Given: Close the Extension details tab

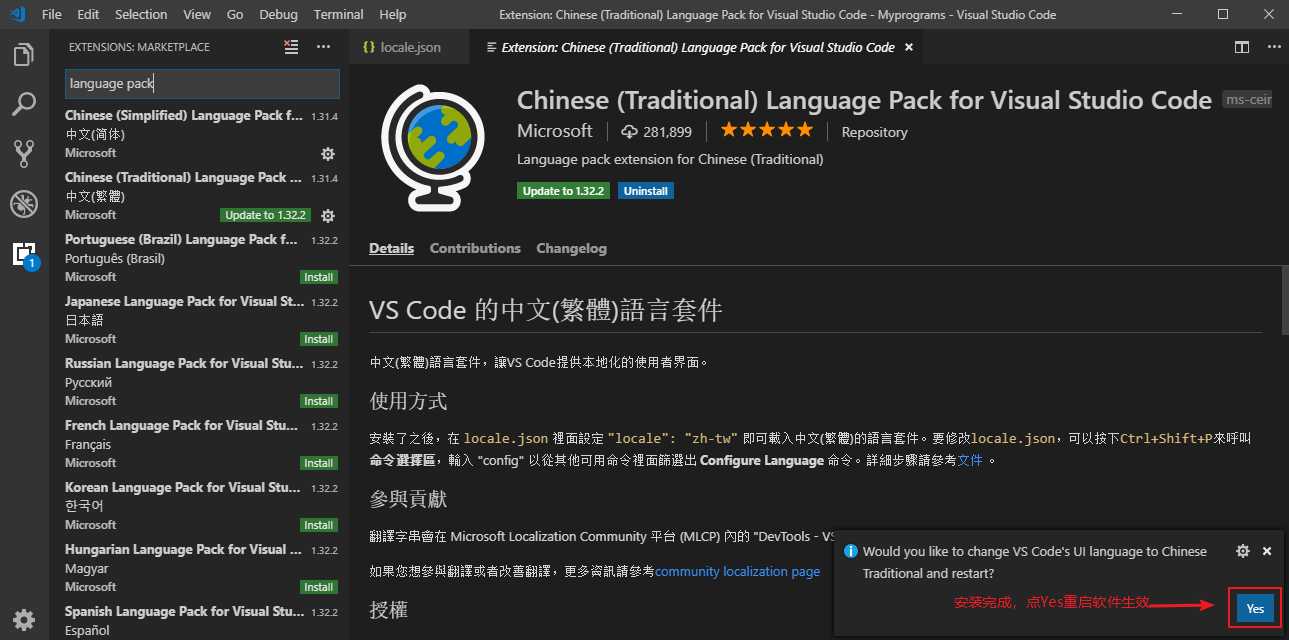Looking at the screenshot, I should (908, 47).
